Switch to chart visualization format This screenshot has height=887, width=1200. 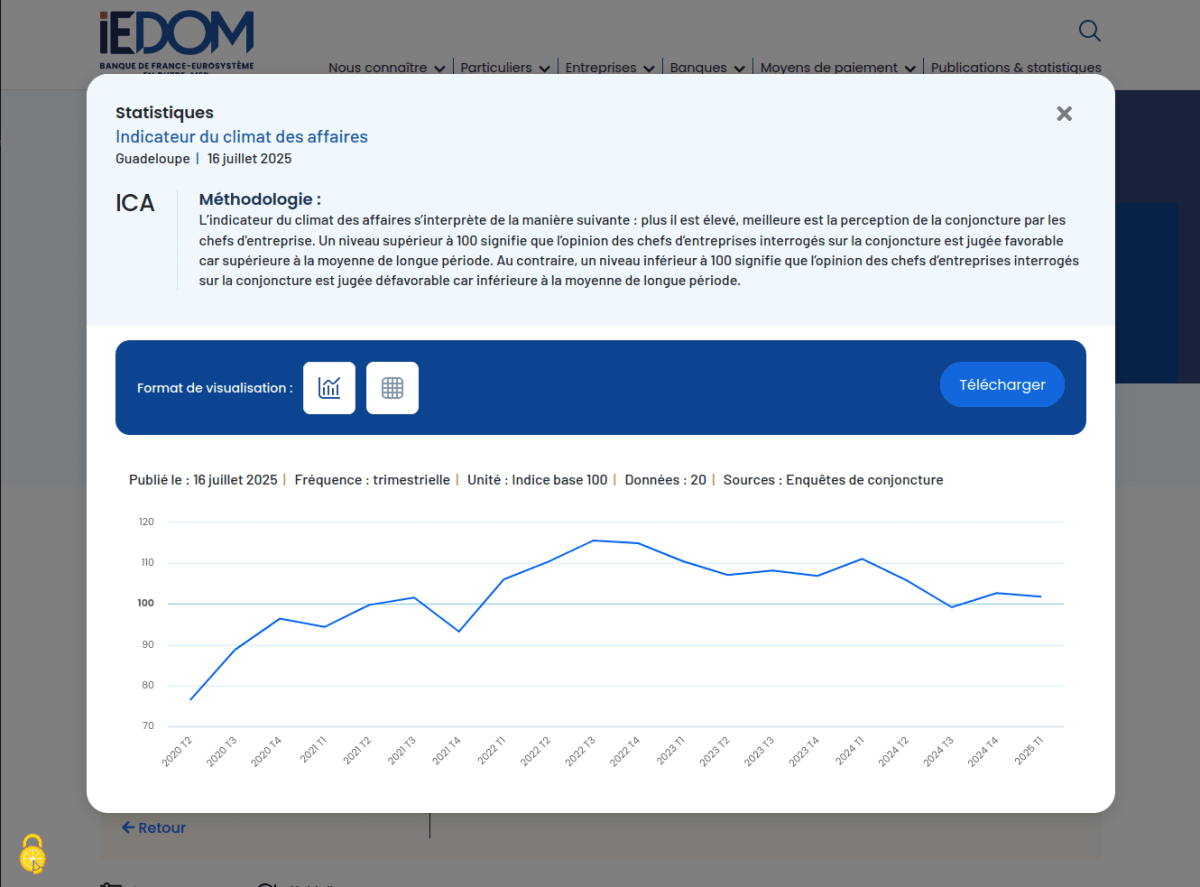coord(329,388)
